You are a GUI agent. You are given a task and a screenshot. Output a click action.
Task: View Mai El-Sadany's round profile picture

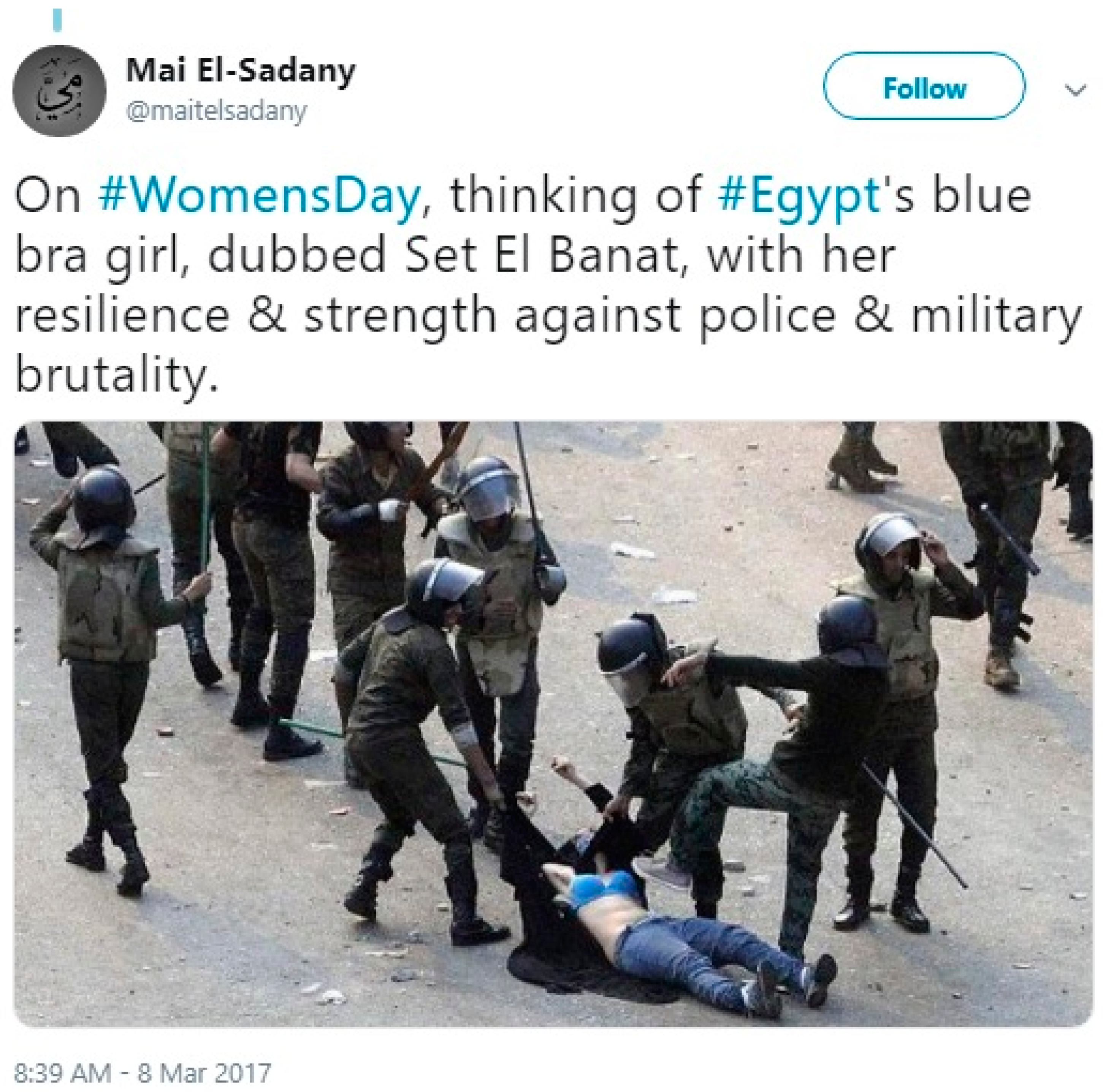click(59, 91)
